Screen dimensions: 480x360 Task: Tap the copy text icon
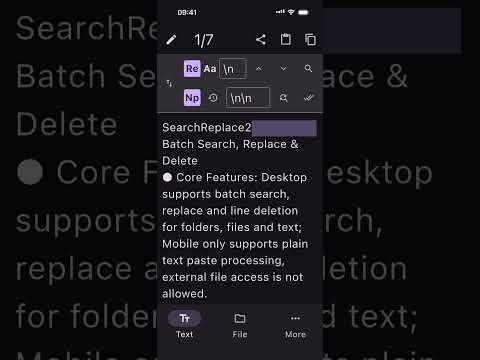[310, 39]
